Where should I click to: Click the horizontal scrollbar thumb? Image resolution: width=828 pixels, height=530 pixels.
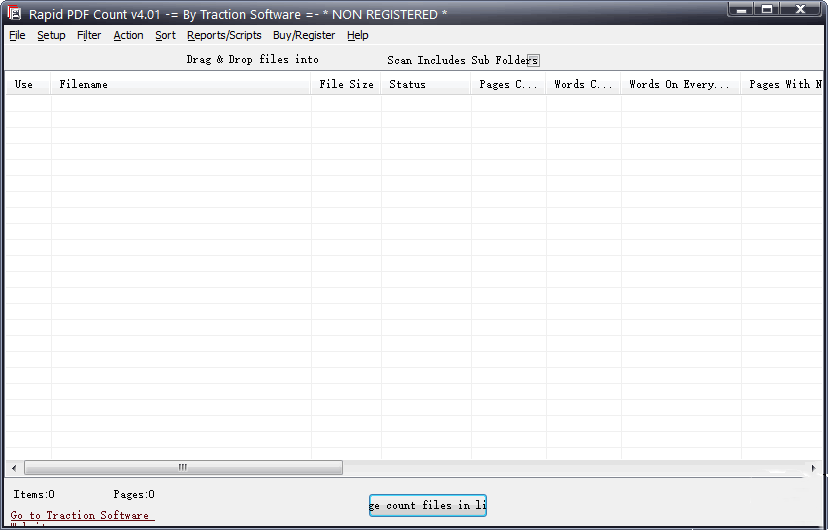pyautogui.click(x=183, y=468)
